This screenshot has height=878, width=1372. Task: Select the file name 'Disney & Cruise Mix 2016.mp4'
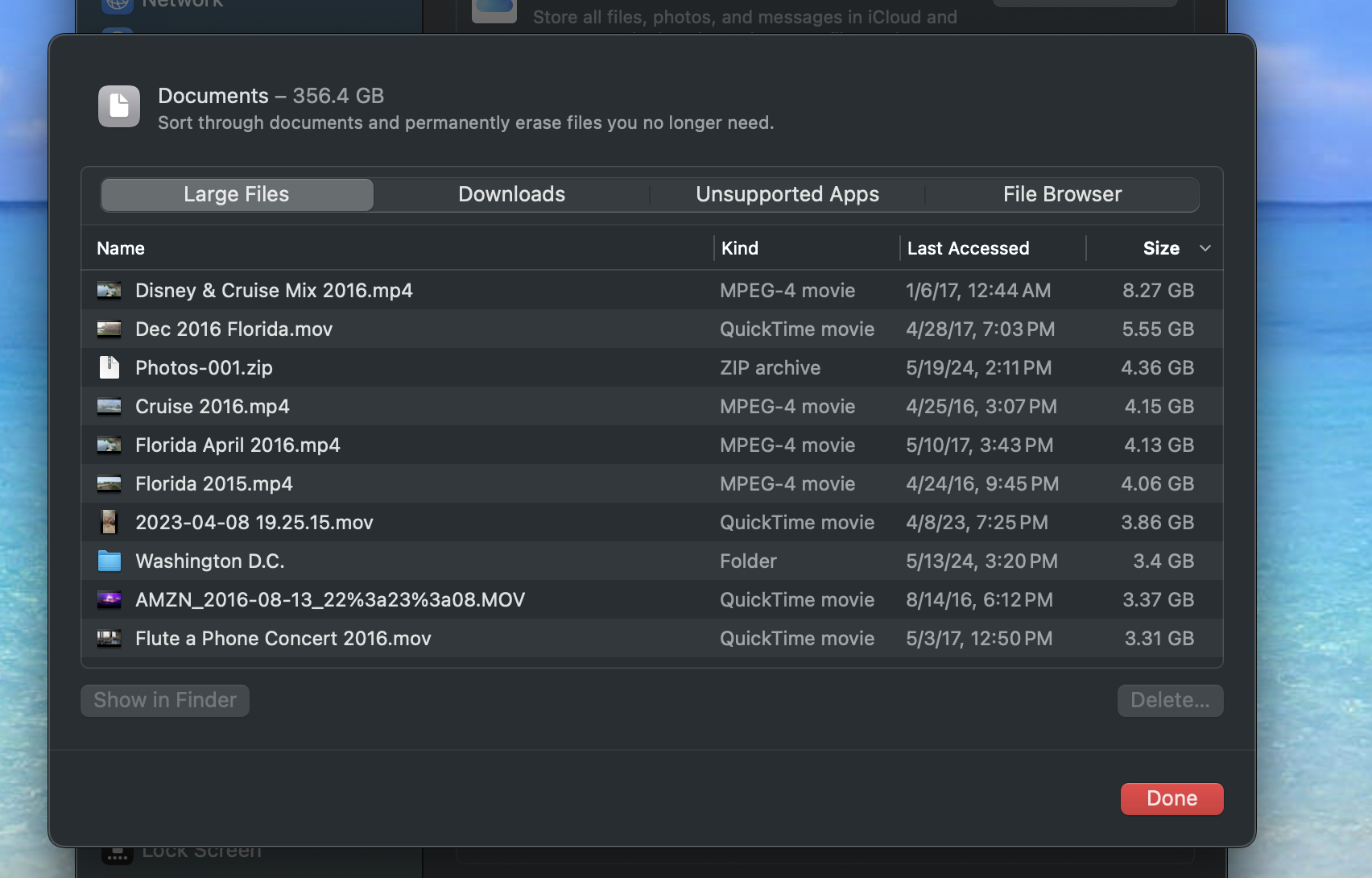[x=274, y=290]
